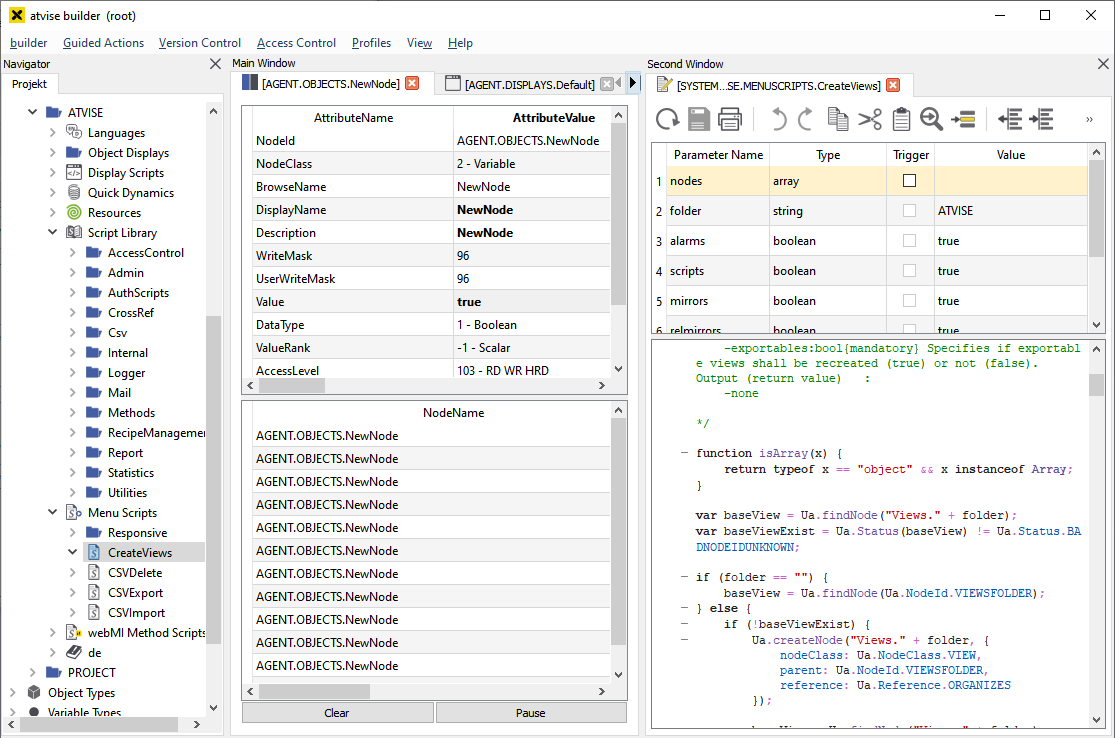Toggle the Trigger checkbox for folder parameter

click(x=909, y=211)
